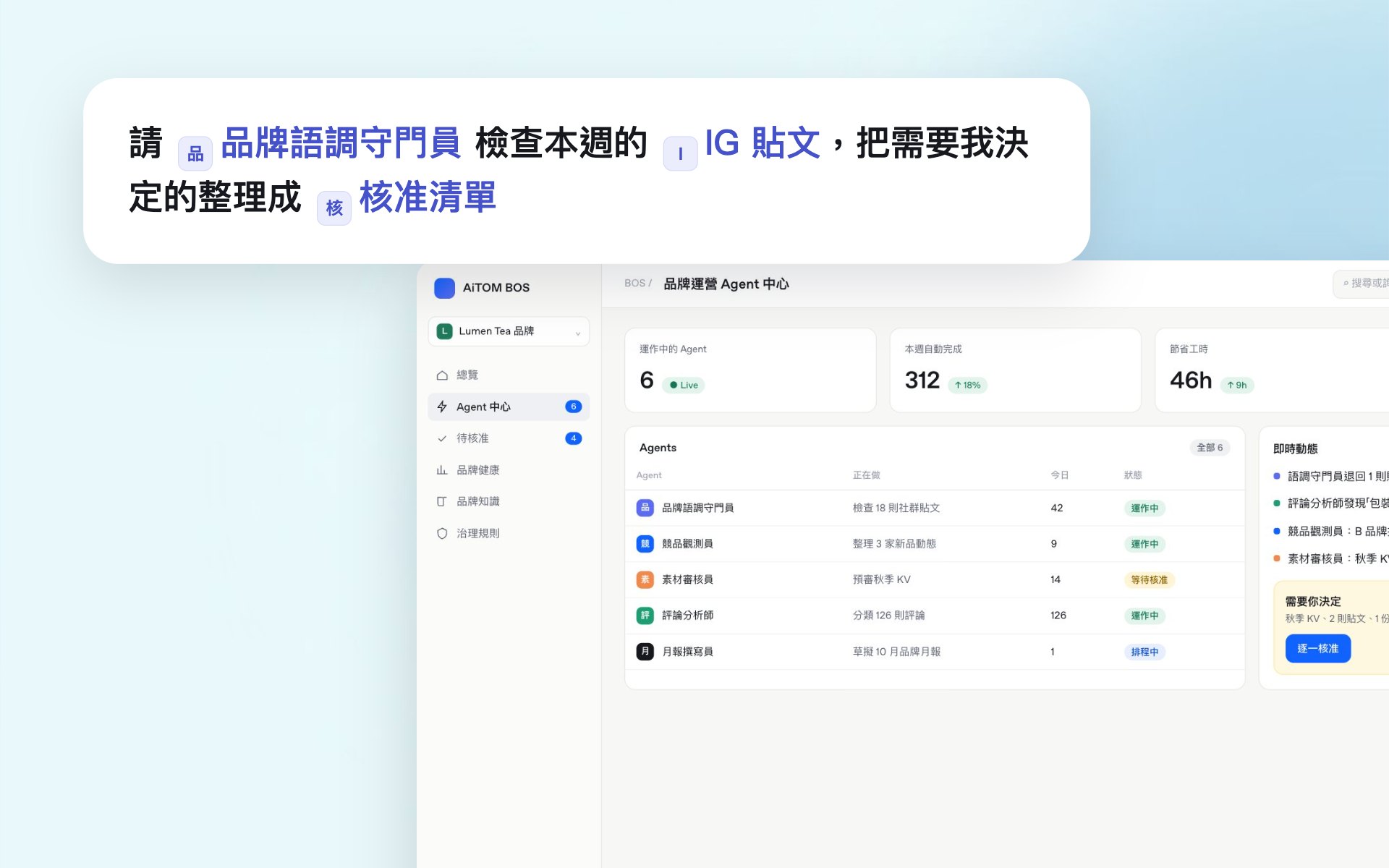Click the 月報撰寫員 black agent icon
Image resolution: width=1389 pixels, height=868 pixels.
point(645,652)
